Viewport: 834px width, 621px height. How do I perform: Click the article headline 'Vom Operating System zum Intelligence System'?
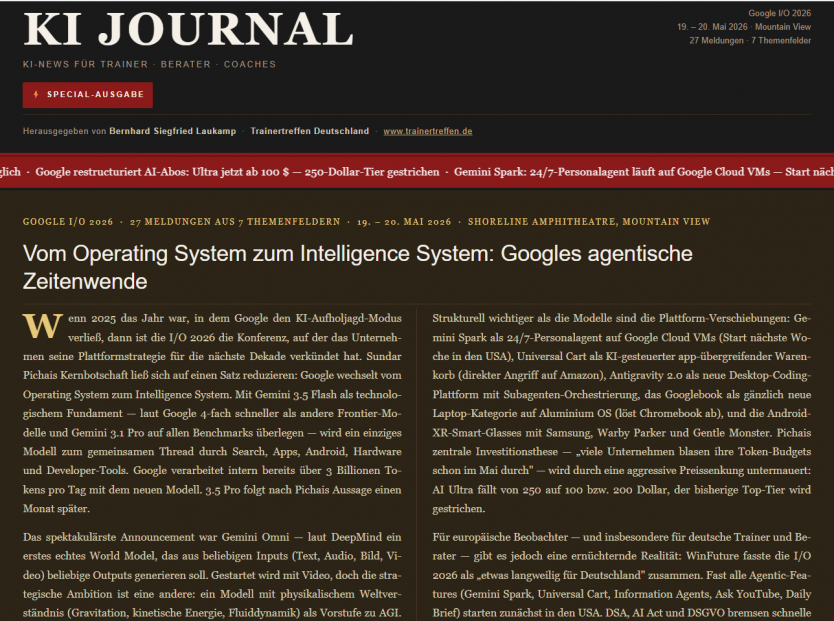[x=357, y=267]
